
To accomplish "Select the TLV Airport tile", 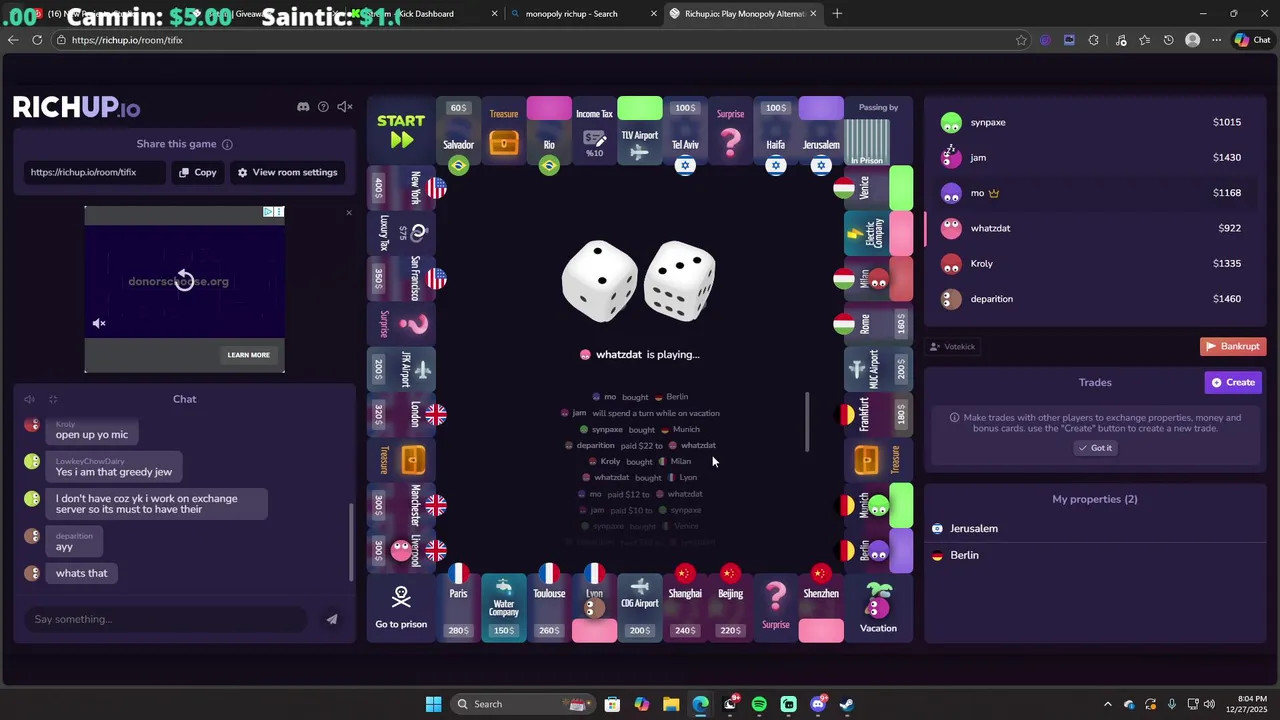I will coord(640,131).
